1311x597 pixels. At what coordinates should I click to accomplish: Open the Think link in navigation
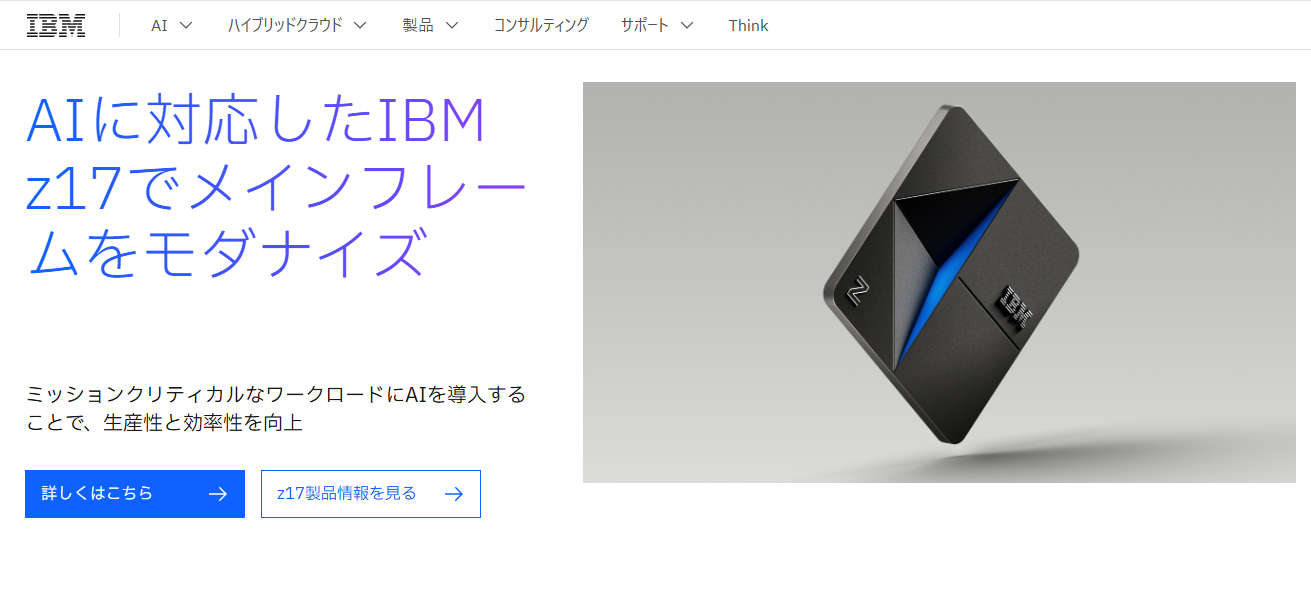[x=748, y=25]
